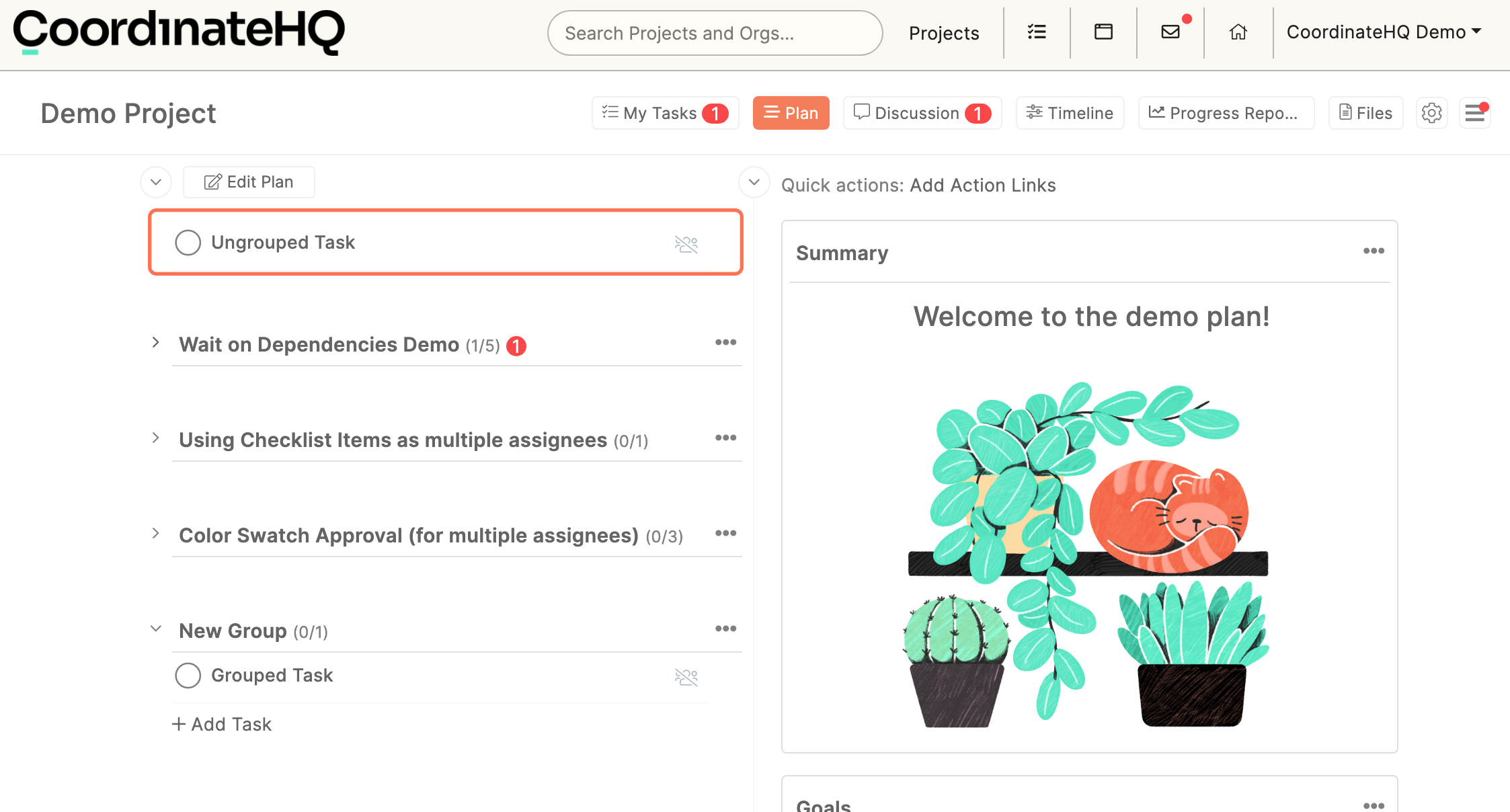Click Using Checklist Items group title
Image resolution: width=1510 pixels, height=812 pixels.
[393, 440]
